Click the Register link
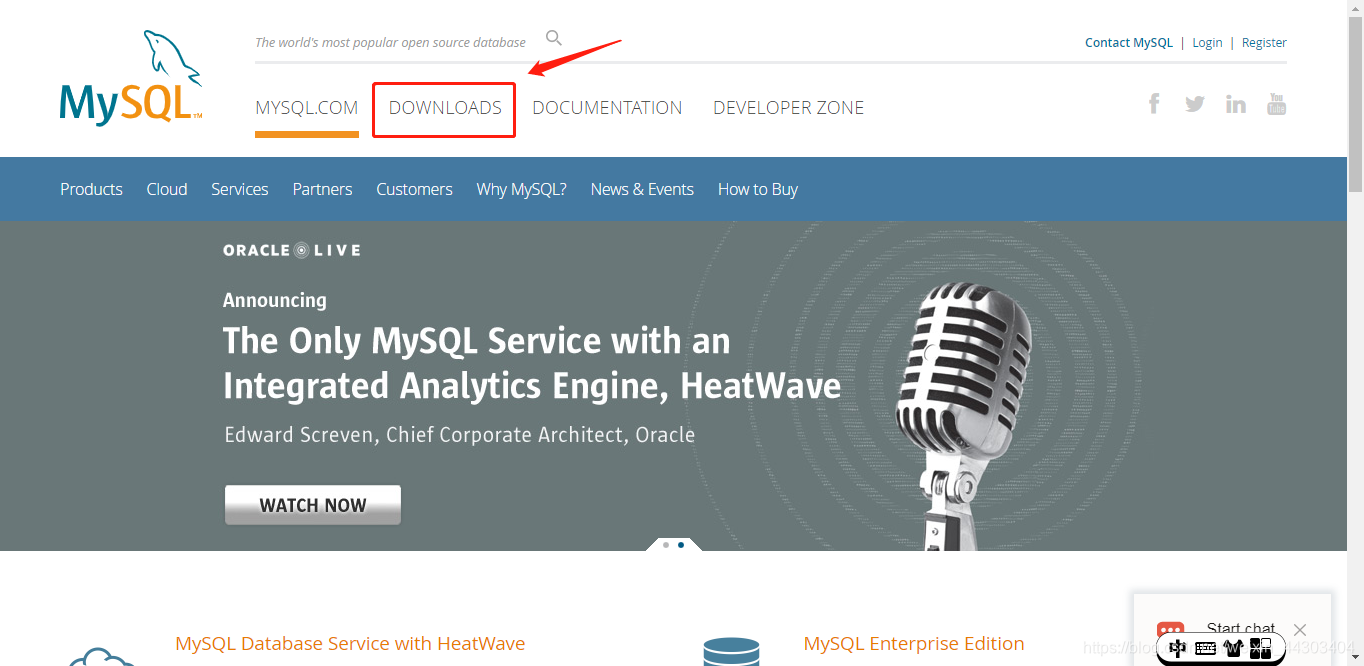Viewport: 1364px width, 666px height. point(1264,43)
